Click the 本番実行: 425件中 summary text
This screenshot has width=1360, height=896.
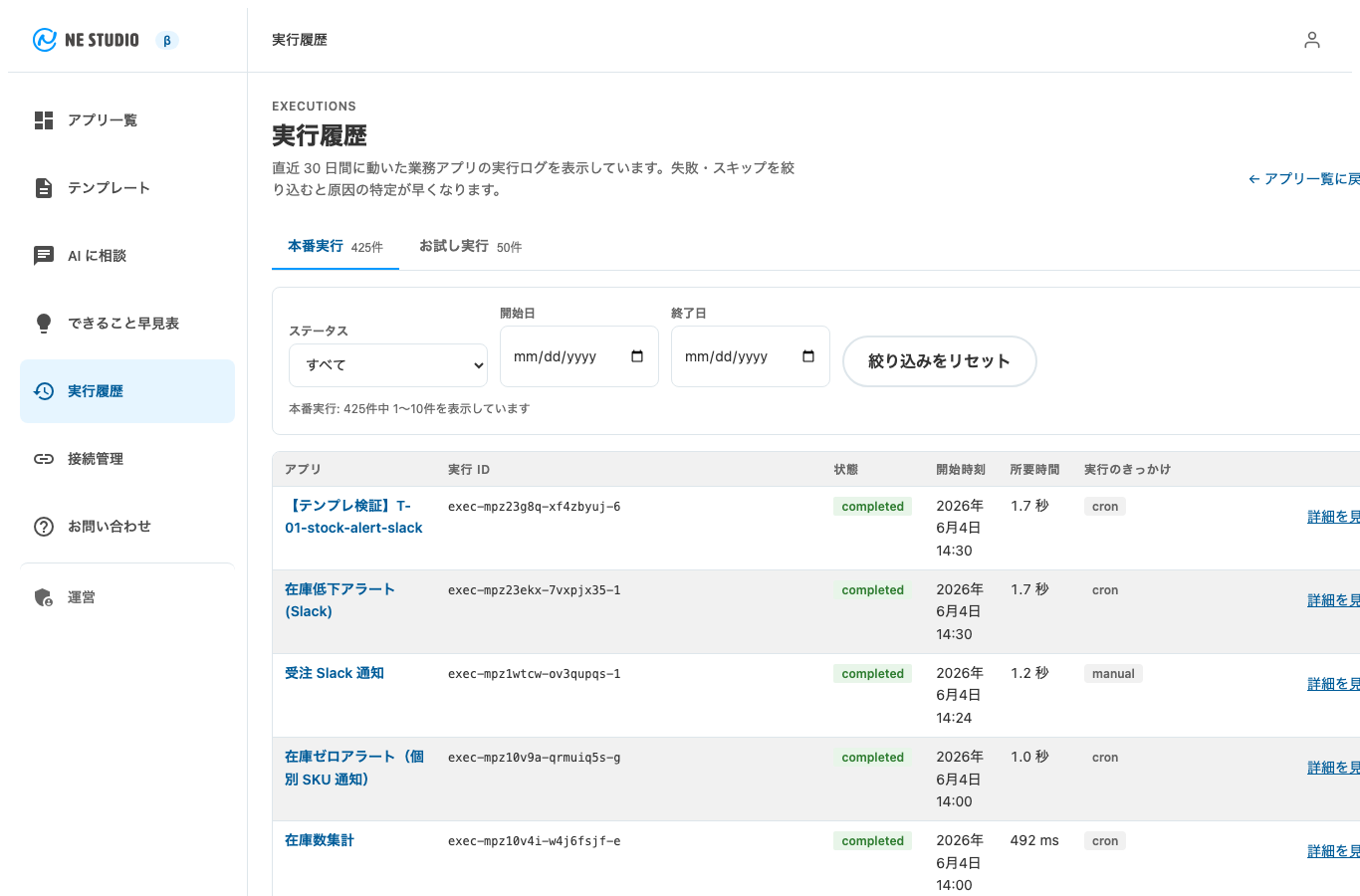409,408
